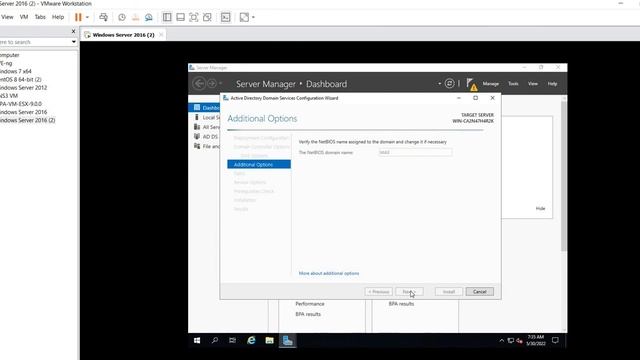This screenshot has height=360, width=640.
Task: Select the PA-VM-ESX-9.0.0 entry
Action: pos(21,104)
